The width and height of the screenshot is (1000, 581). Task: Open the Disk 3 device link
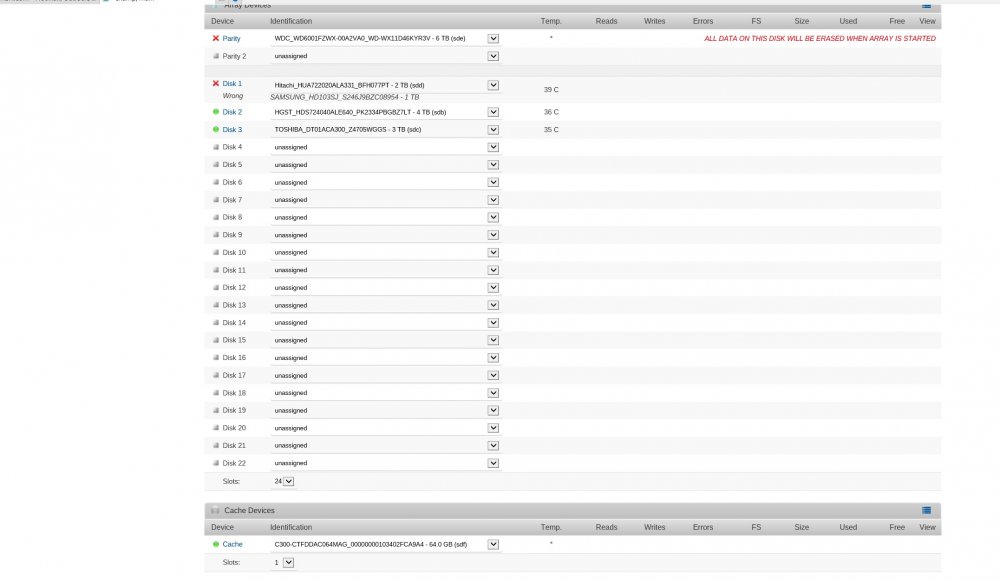point(232,129)
